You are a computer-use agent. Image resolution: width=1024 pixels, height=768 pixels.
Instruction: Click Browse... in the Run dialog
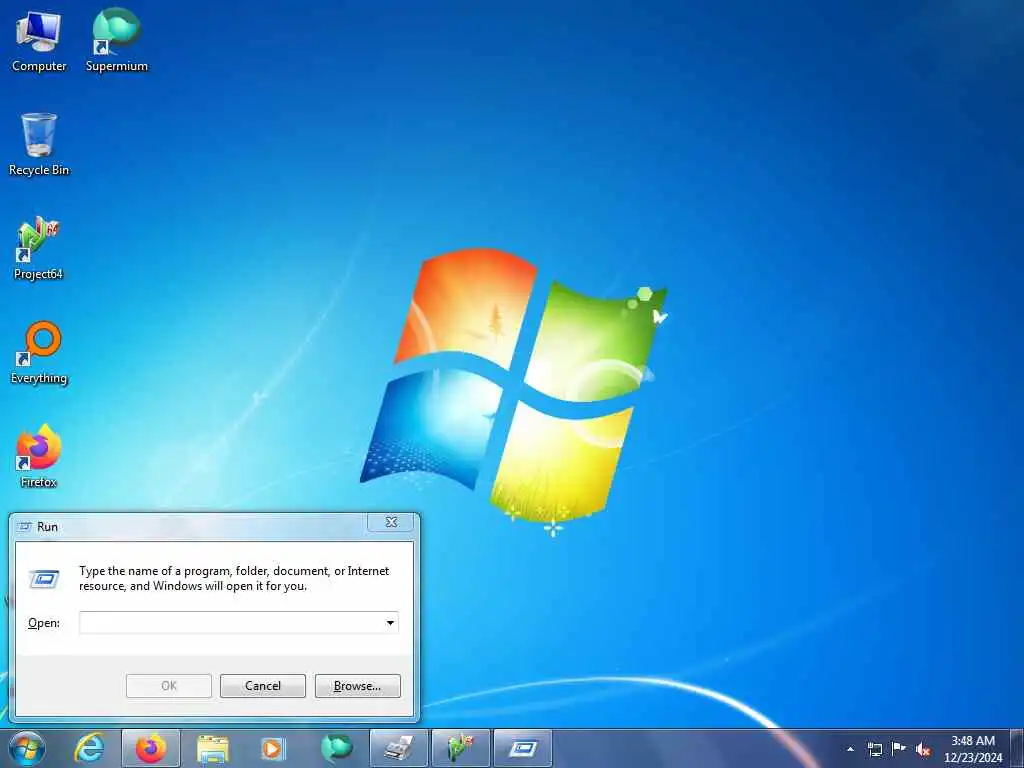pyautogui.click(x=357, y=686)
